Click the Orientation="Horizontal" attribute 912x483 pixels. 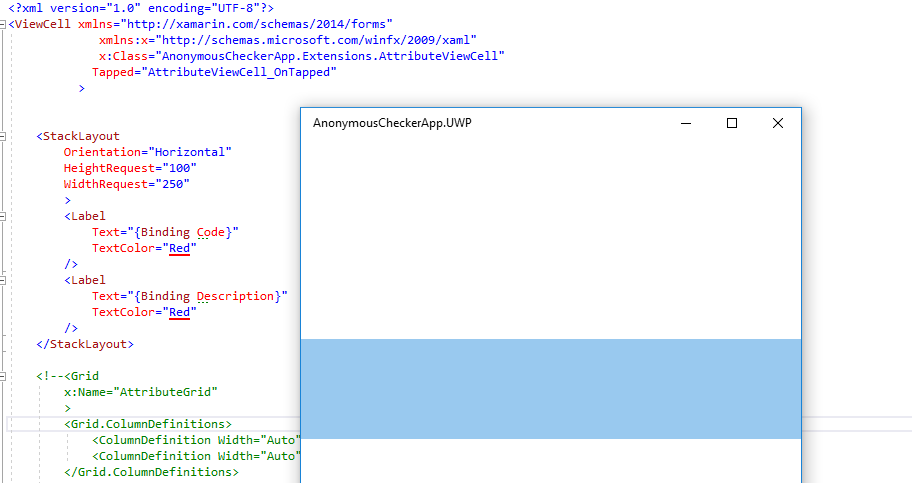(148, 152)
